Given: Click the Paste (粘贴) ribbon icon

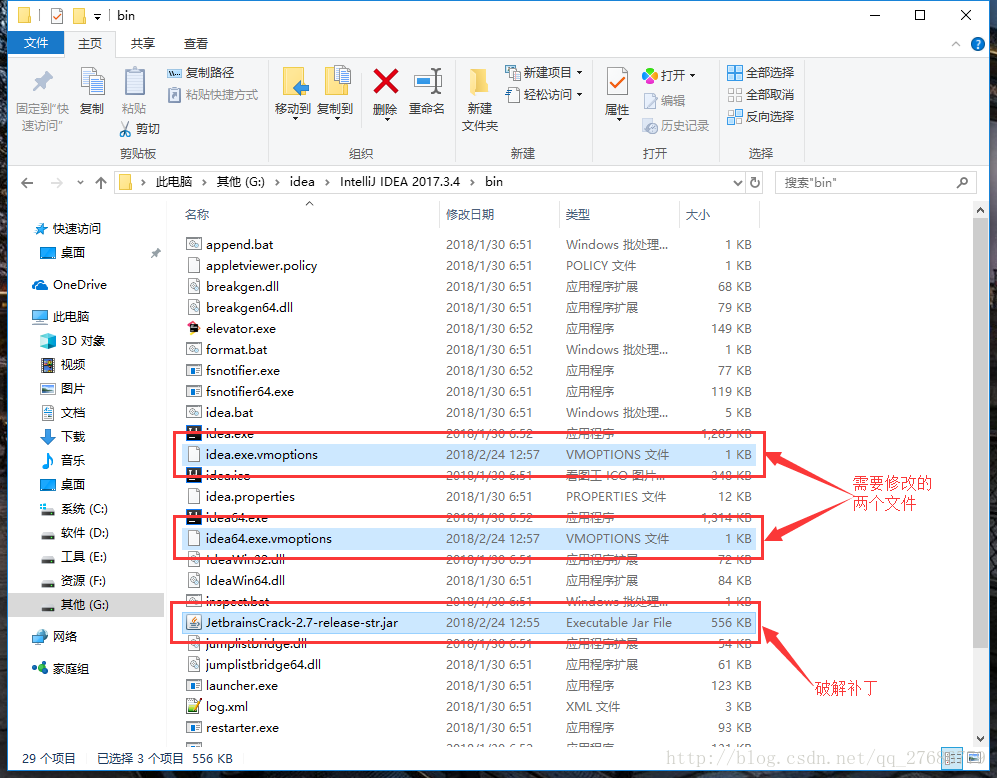Looking at the screenshot, I should coord(134,81).
